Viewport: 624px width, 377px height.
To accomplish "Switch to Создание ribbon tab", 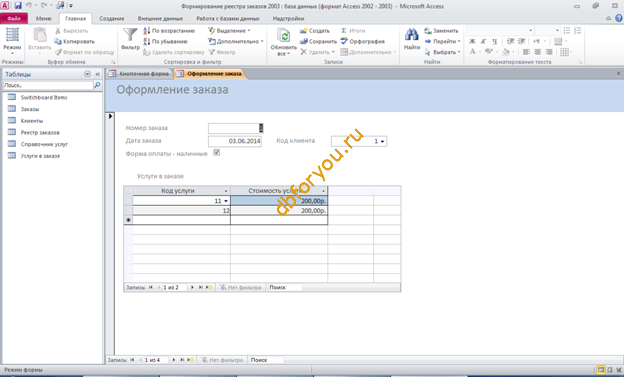I will click(111, 18).
